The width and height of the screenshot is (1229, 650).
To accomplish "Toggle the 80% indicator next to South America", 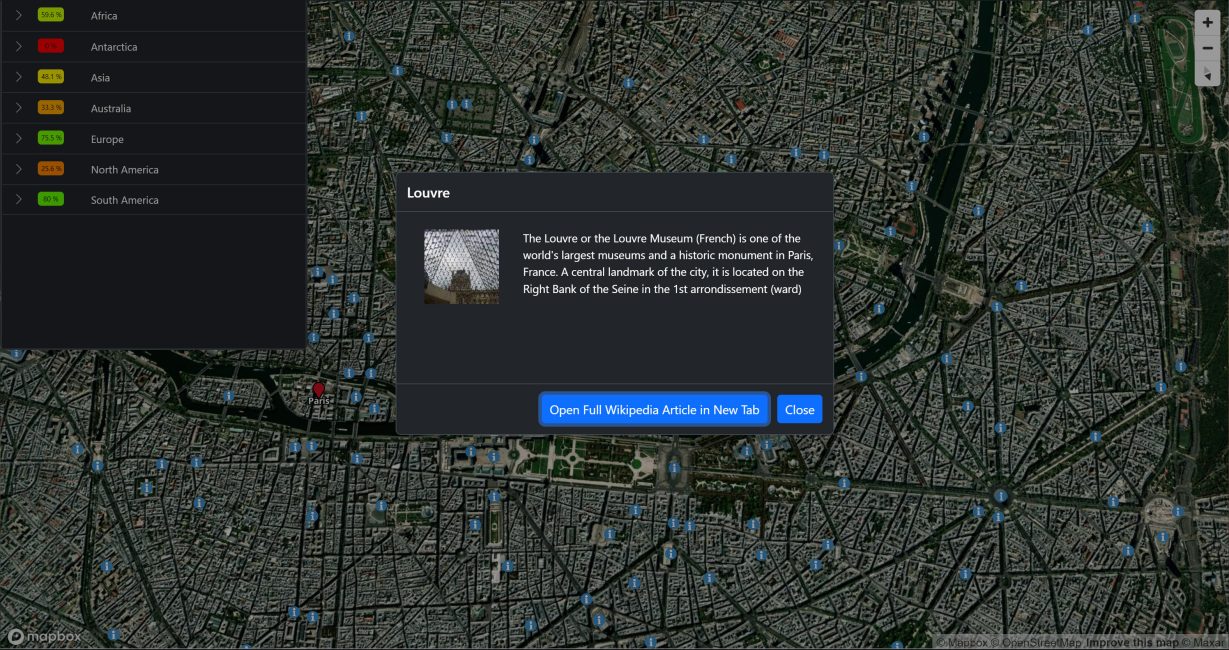I will (50, 200).
